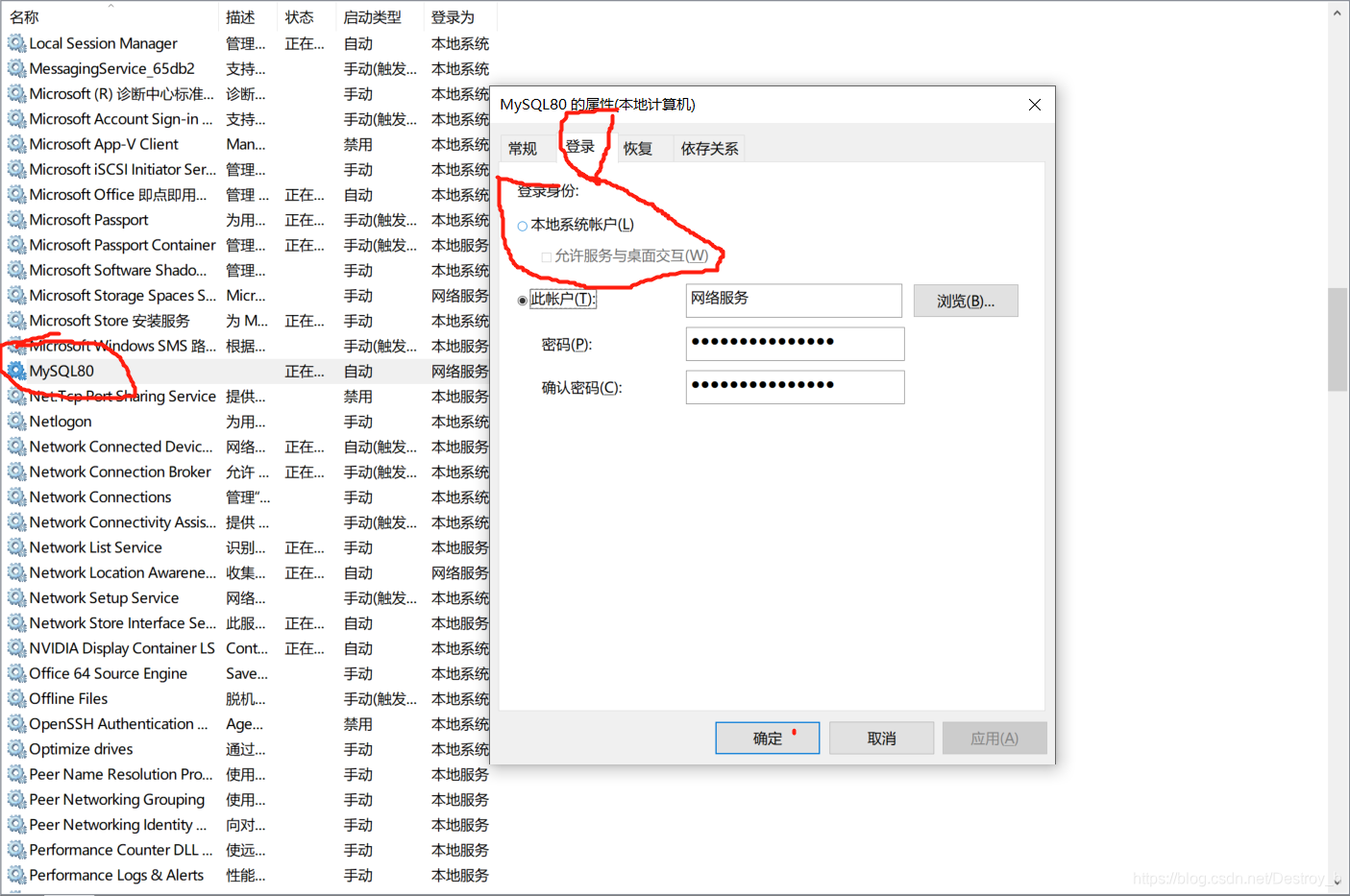Sort services by the 状态 column header
The image size is (1350, 896).
(307, 17)
